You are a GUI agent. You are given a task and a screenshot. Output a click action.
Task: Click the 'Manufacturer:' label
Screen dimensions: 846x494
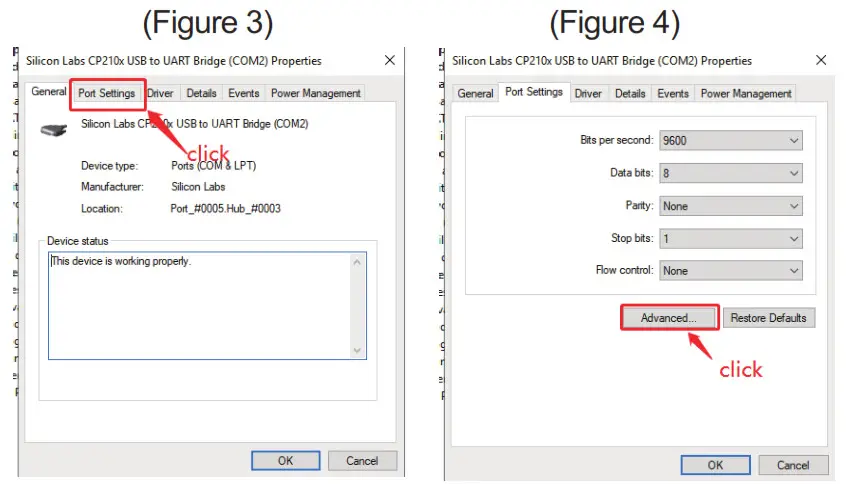[112, 187]
